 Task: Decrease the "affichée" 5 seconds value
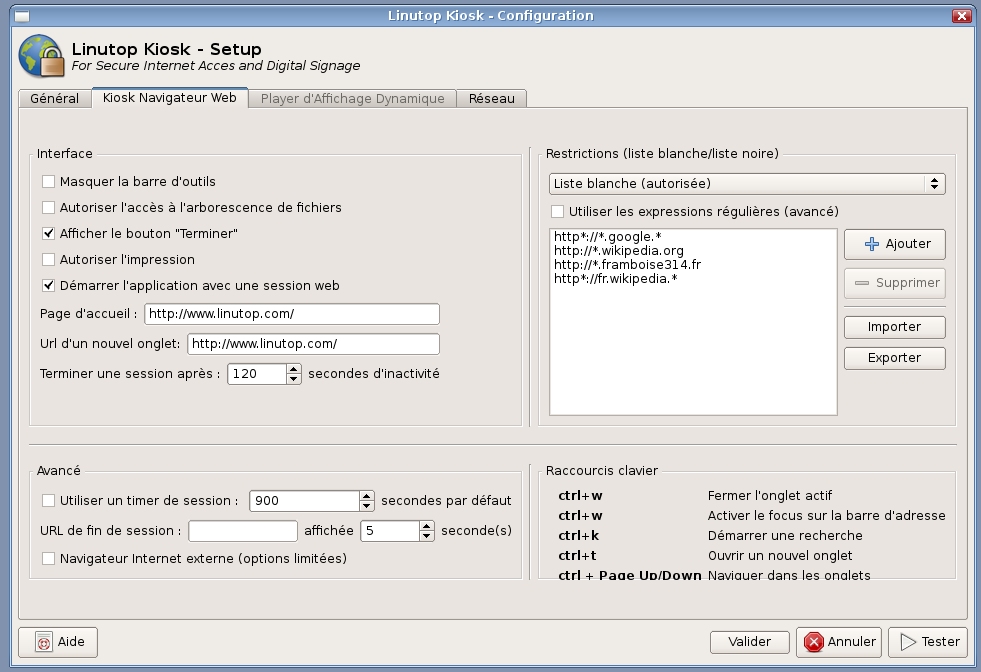427,536
